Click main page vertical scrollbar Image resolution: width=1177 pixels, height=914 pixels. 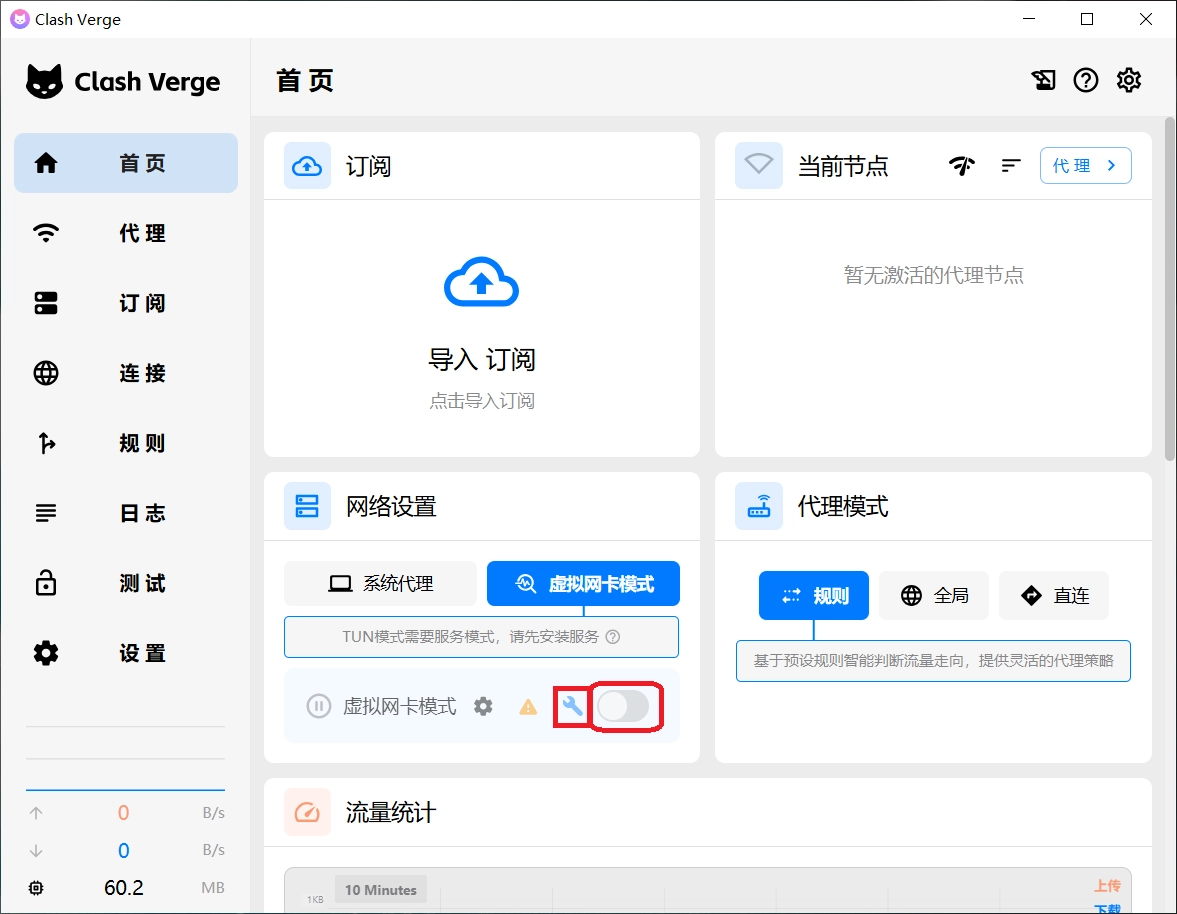(1170, 289)
